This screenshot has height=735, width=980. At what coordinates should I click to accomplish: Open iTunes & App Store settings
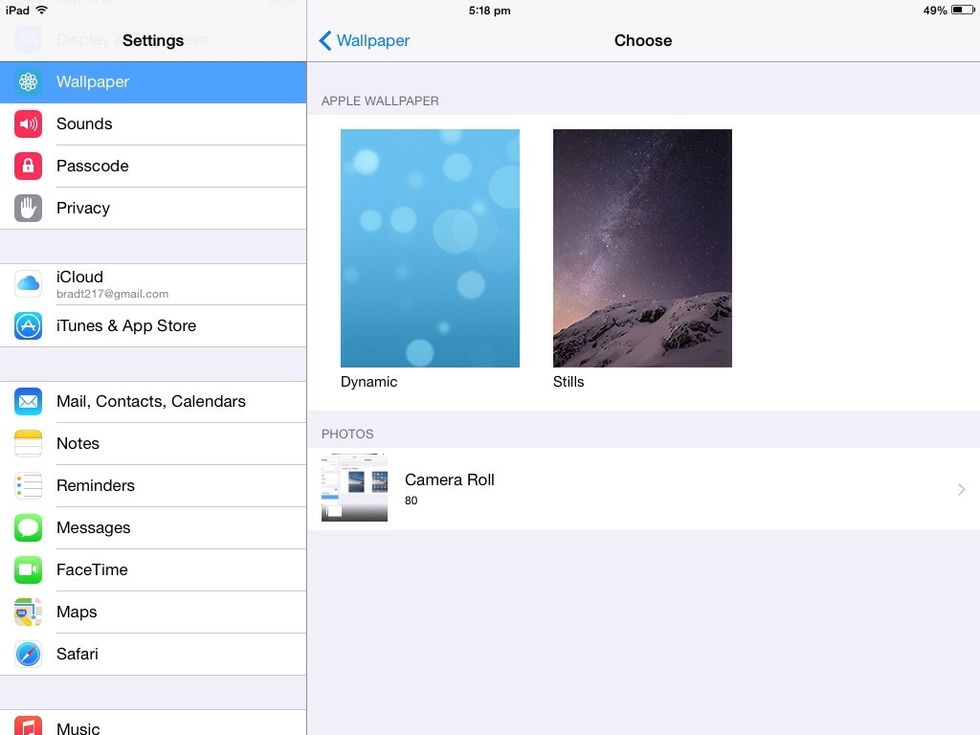tap(153, 326)
